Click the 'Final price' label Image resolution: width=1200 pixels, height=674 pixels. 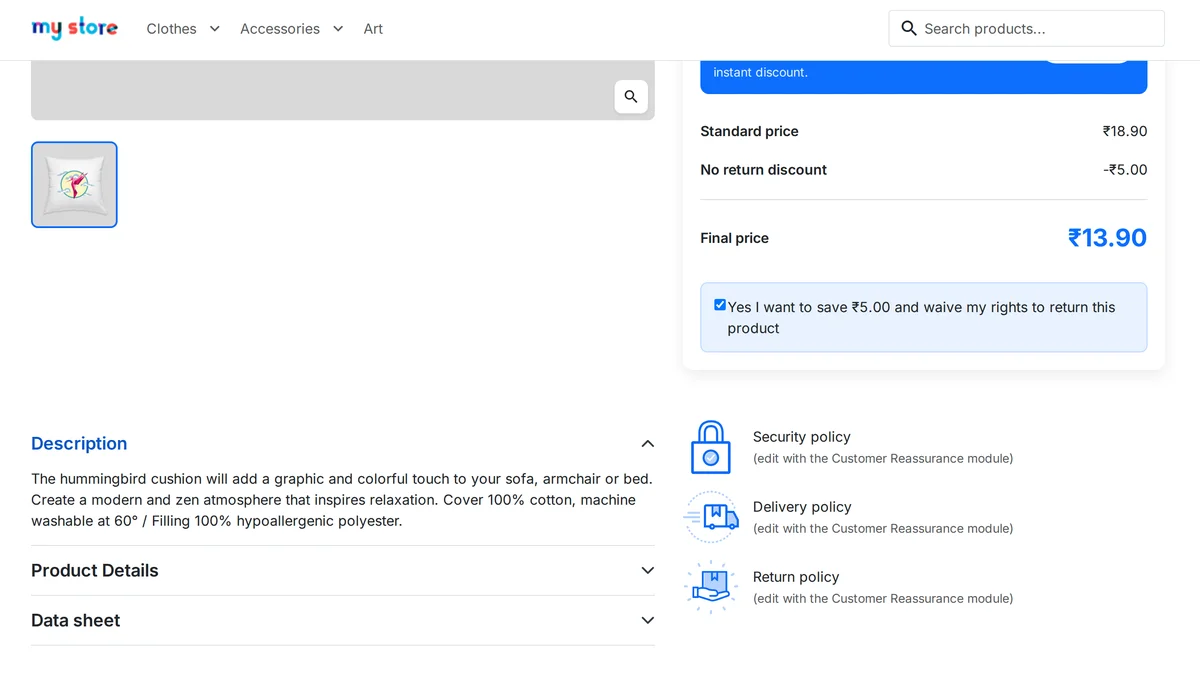734,238
